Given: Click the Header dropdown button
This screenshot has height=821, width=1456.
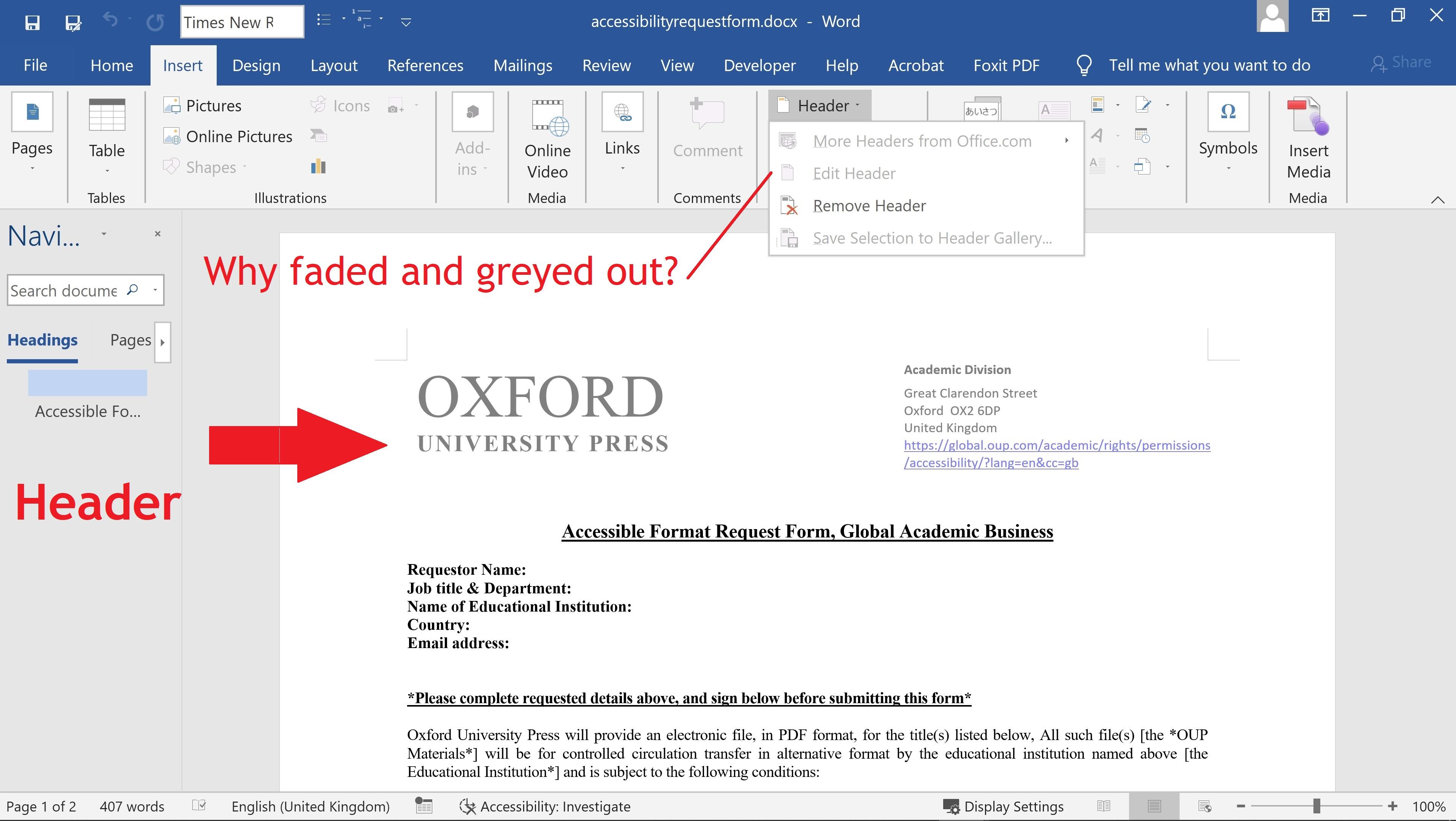Looking at the screenshot, I should [x=820, y=106].
